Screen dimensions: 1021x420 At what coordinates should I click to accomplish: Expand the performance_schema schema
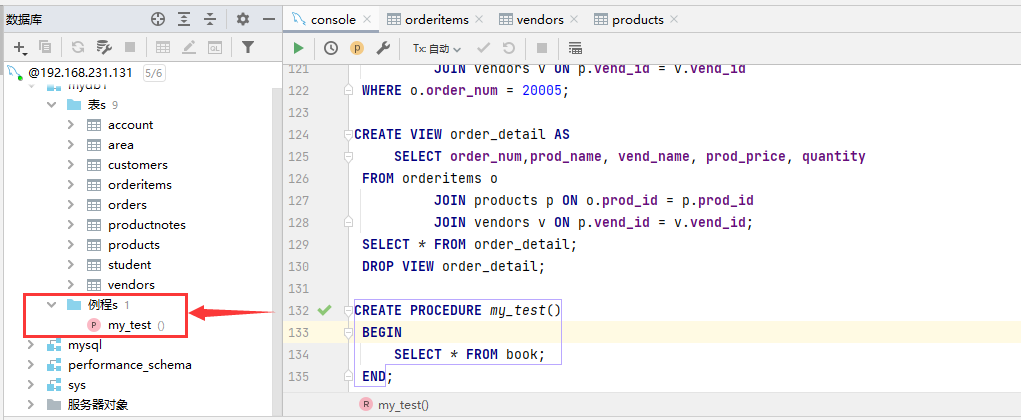tap(31, 365)
